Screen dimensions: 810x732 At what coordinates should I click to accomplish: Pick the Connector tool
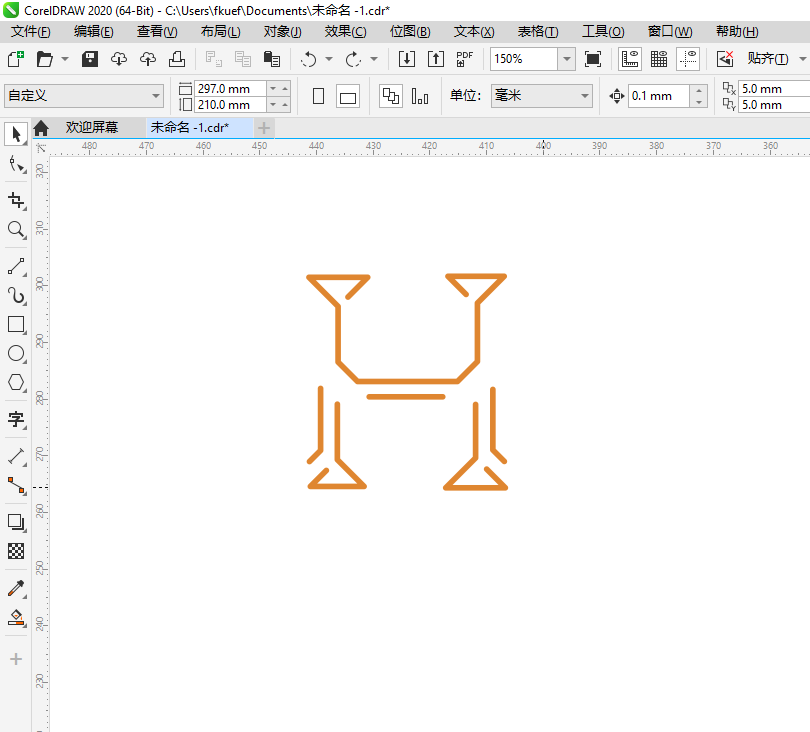click(16, 485)
